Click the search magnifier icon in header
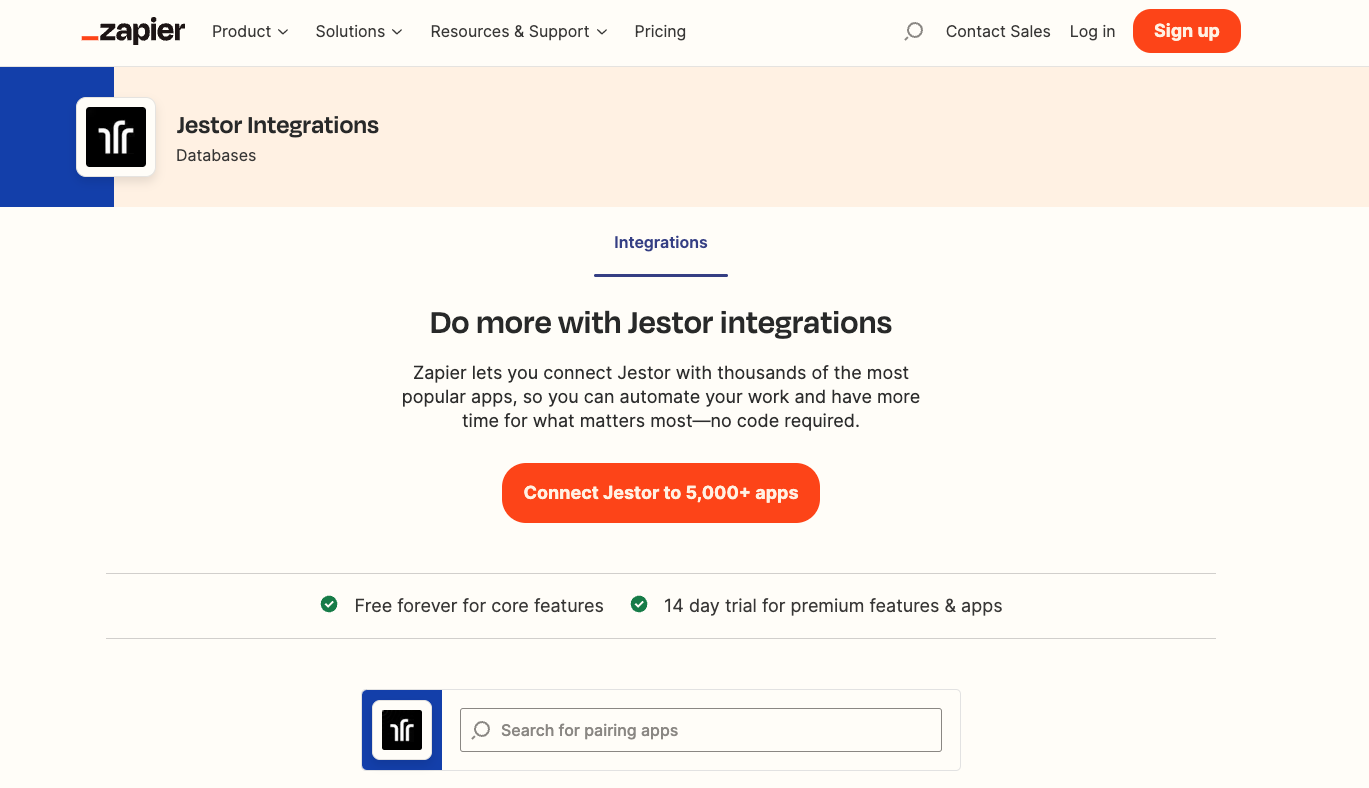 pyautogui.click(x=913, y=32)
